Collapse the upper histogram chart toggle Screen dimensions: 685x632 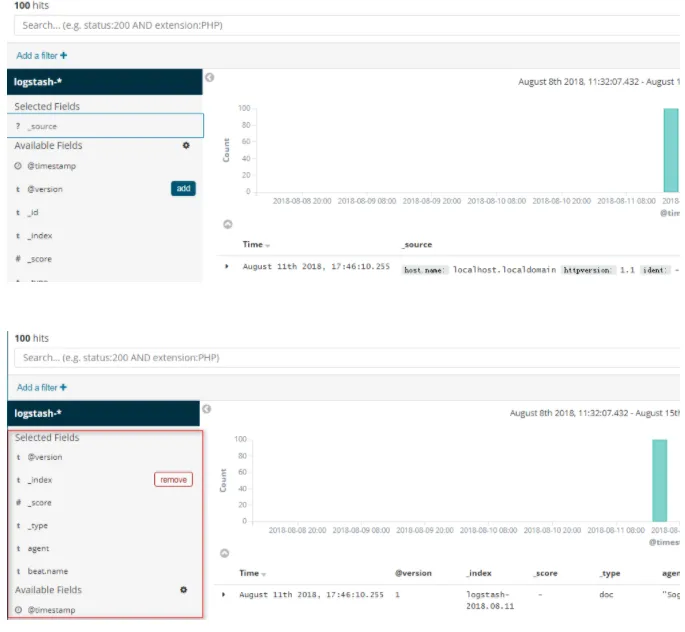pos(228,224)
